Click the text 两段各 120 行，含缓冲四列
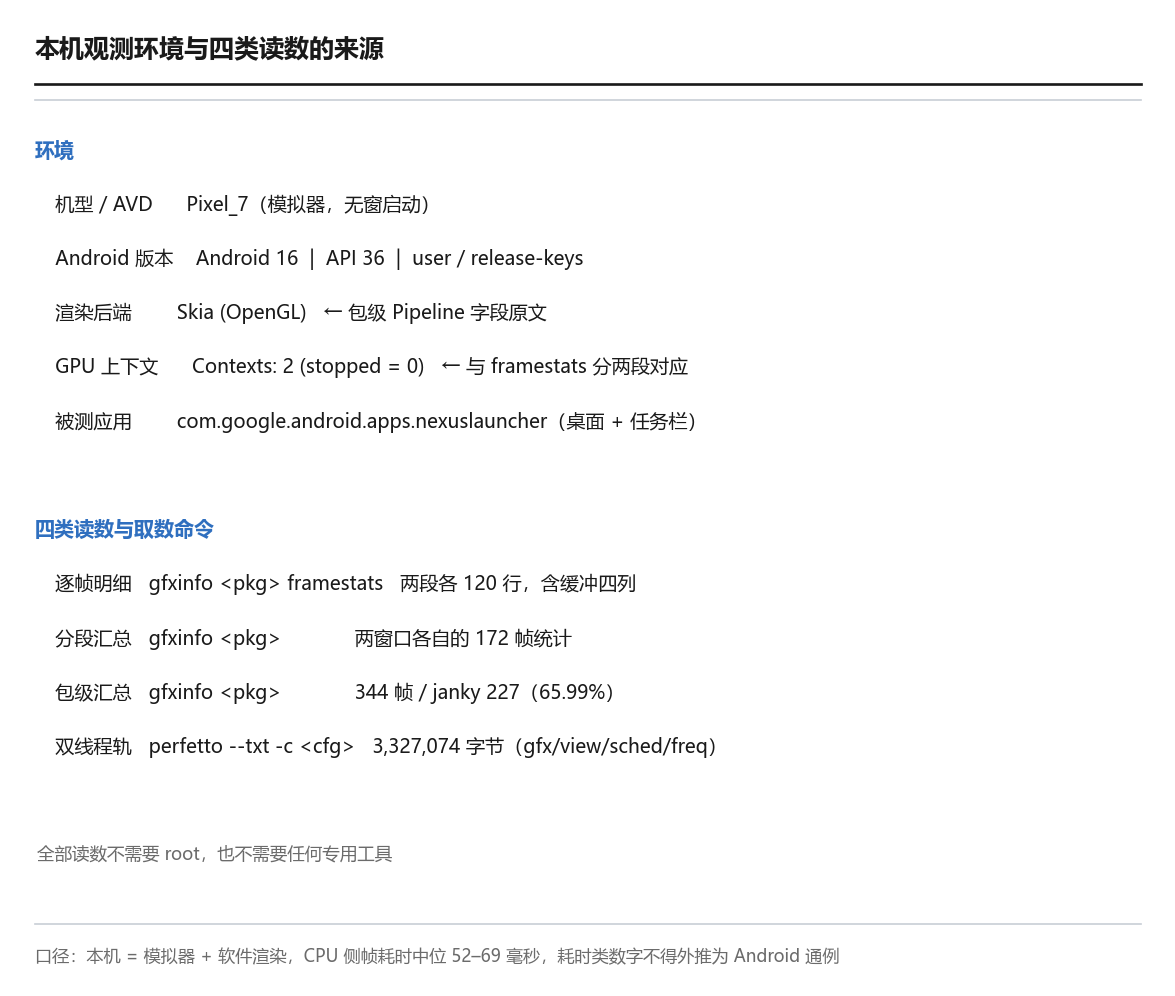This screenshot has height=996, width=1175. pos(518,584)
